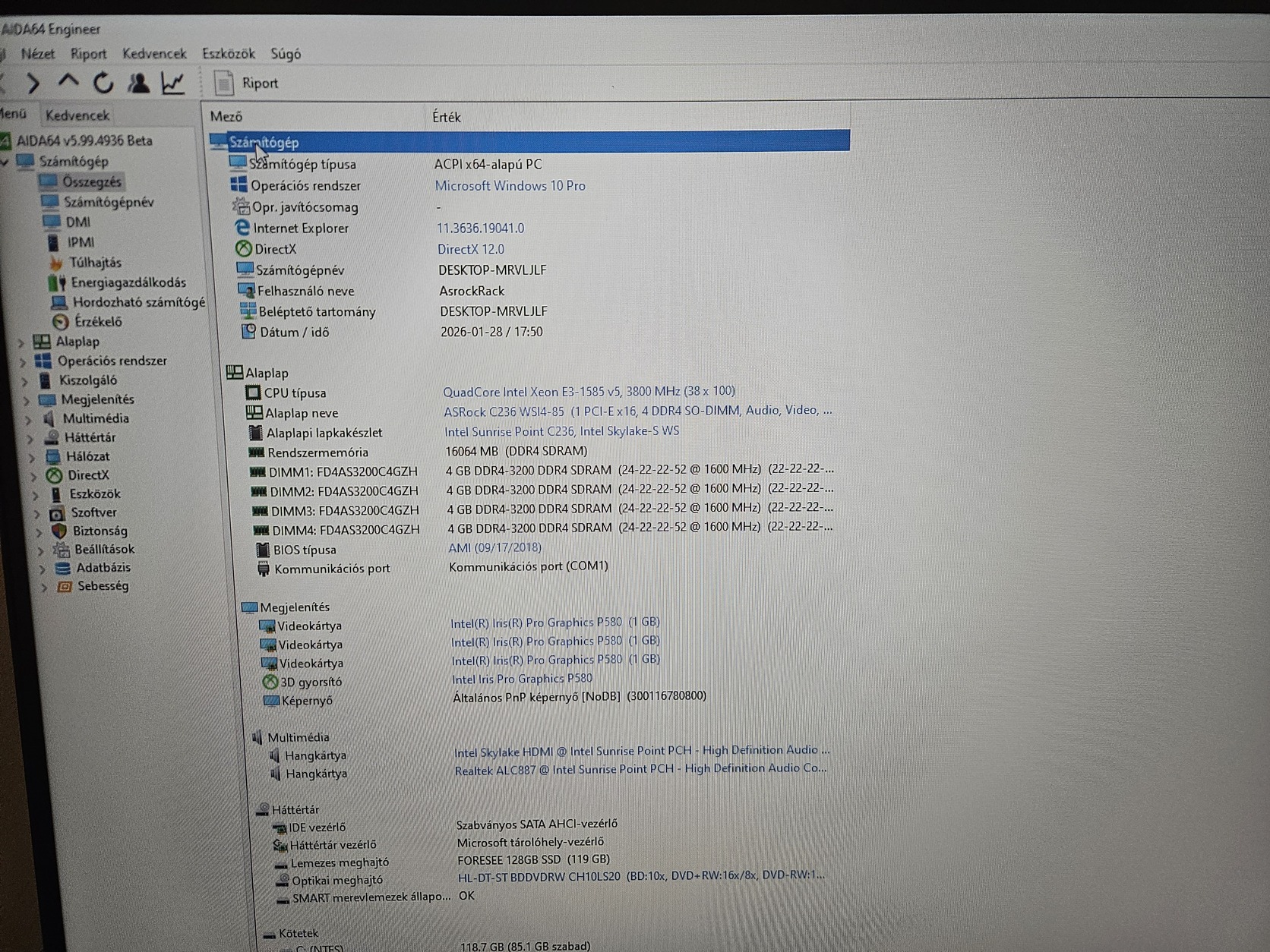Click the Adatbázis database icon
The image size is (1270, 952).
[x=62, y=567]
